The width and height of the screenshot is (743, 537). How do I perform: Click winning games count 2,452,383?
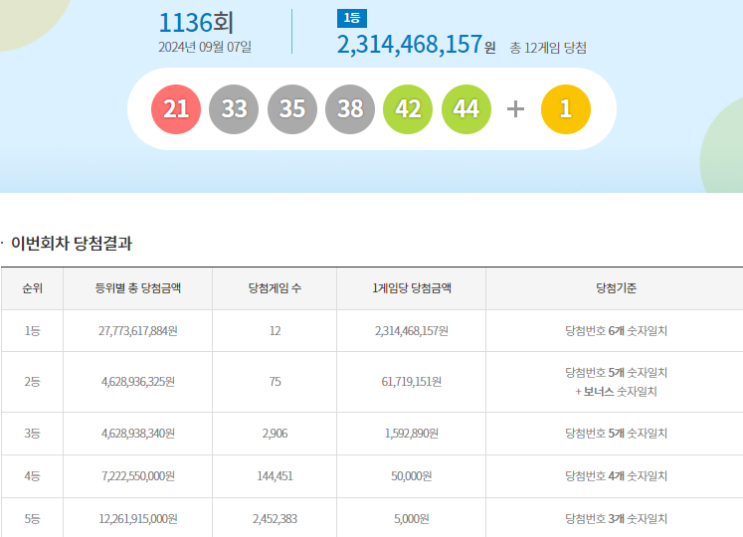[x=275, y=519]
